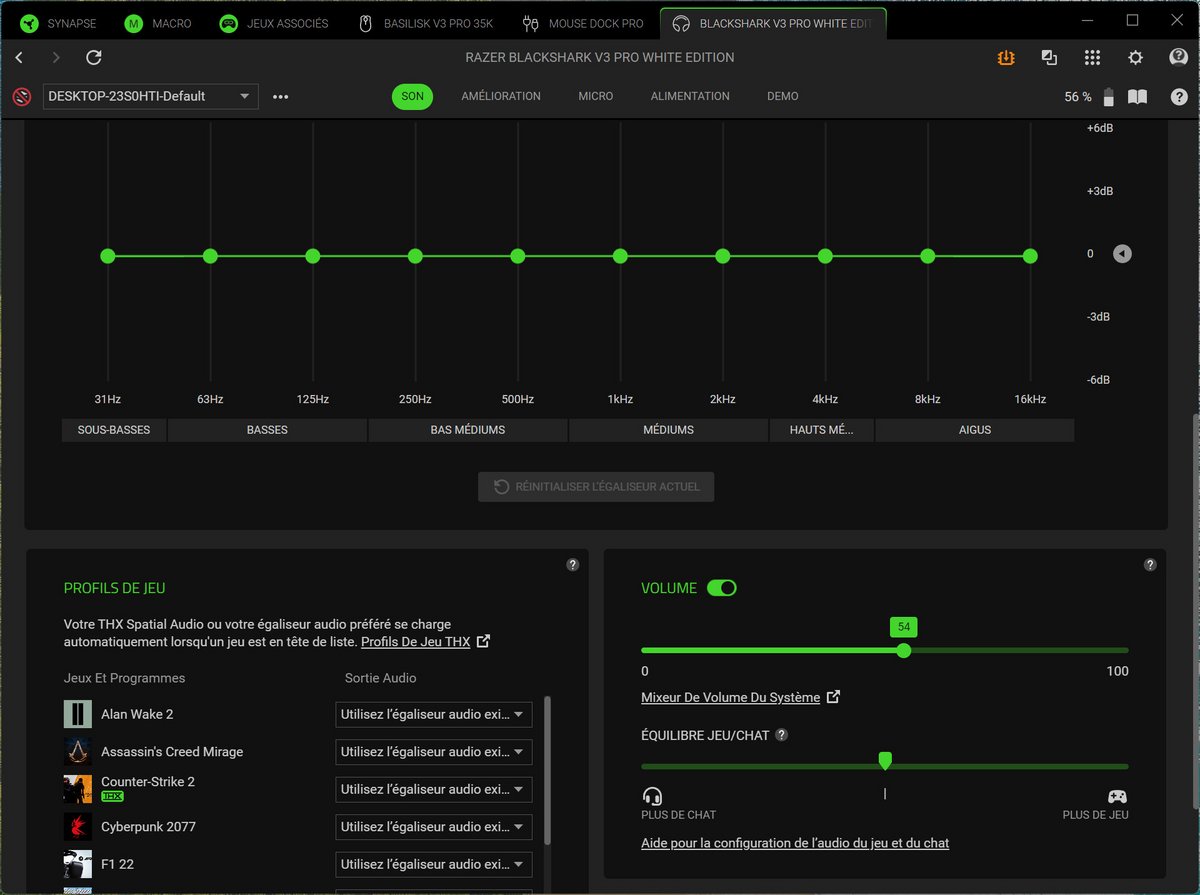Open the three-dot profile options menu
Viewport: 1200px width, 895px height.
tap(280, 97)
